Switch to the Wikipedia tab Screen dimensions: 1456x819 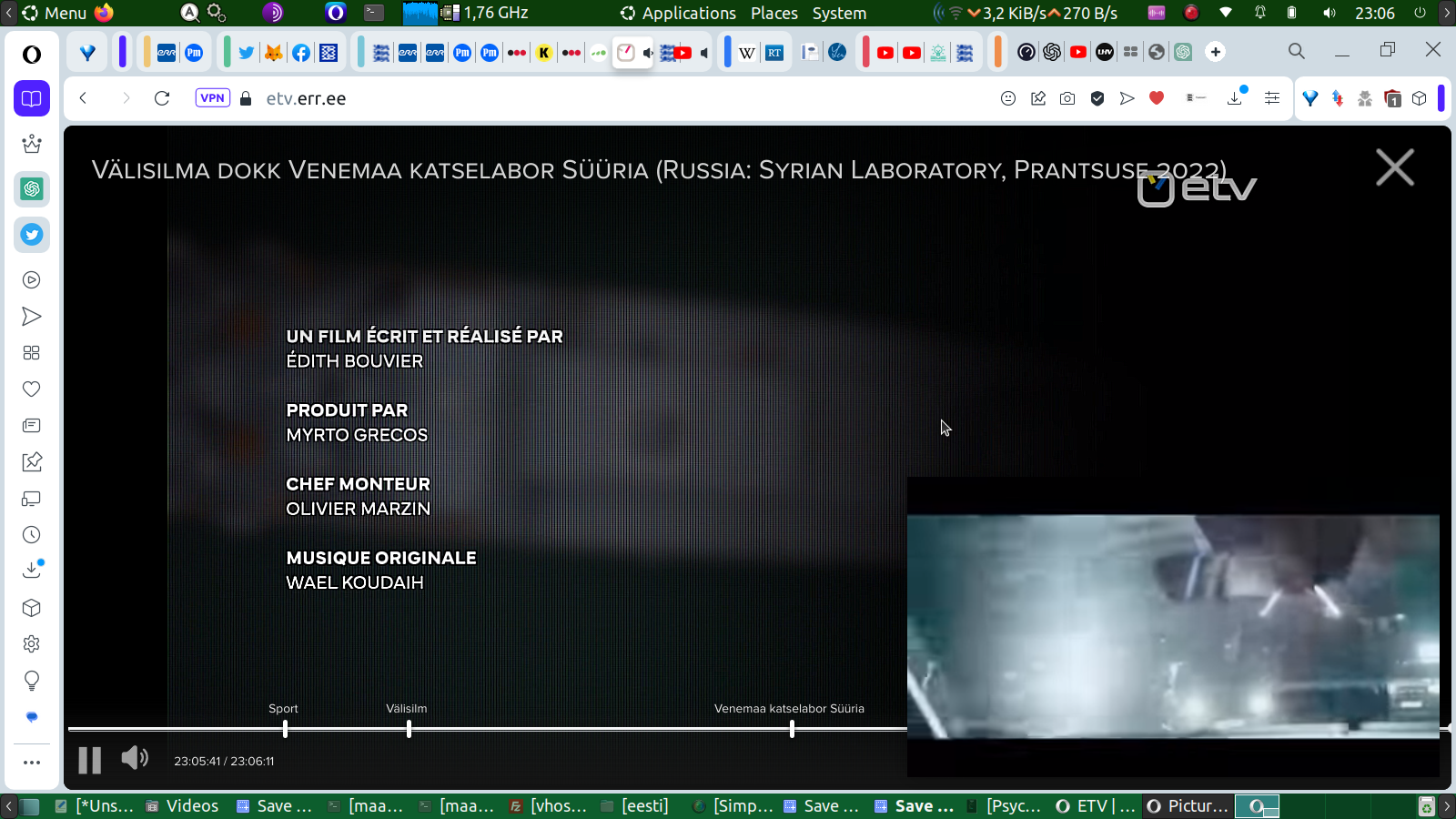tap(747, 53)
